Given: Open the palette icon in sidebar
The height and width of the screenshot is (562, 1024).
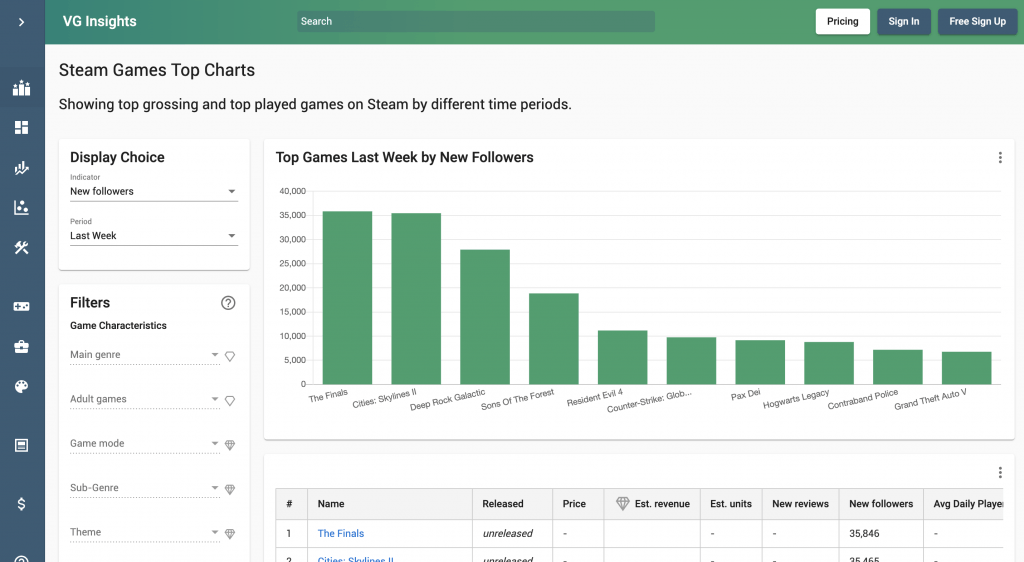Looking at the screenshot, I should tap(22, 386).
